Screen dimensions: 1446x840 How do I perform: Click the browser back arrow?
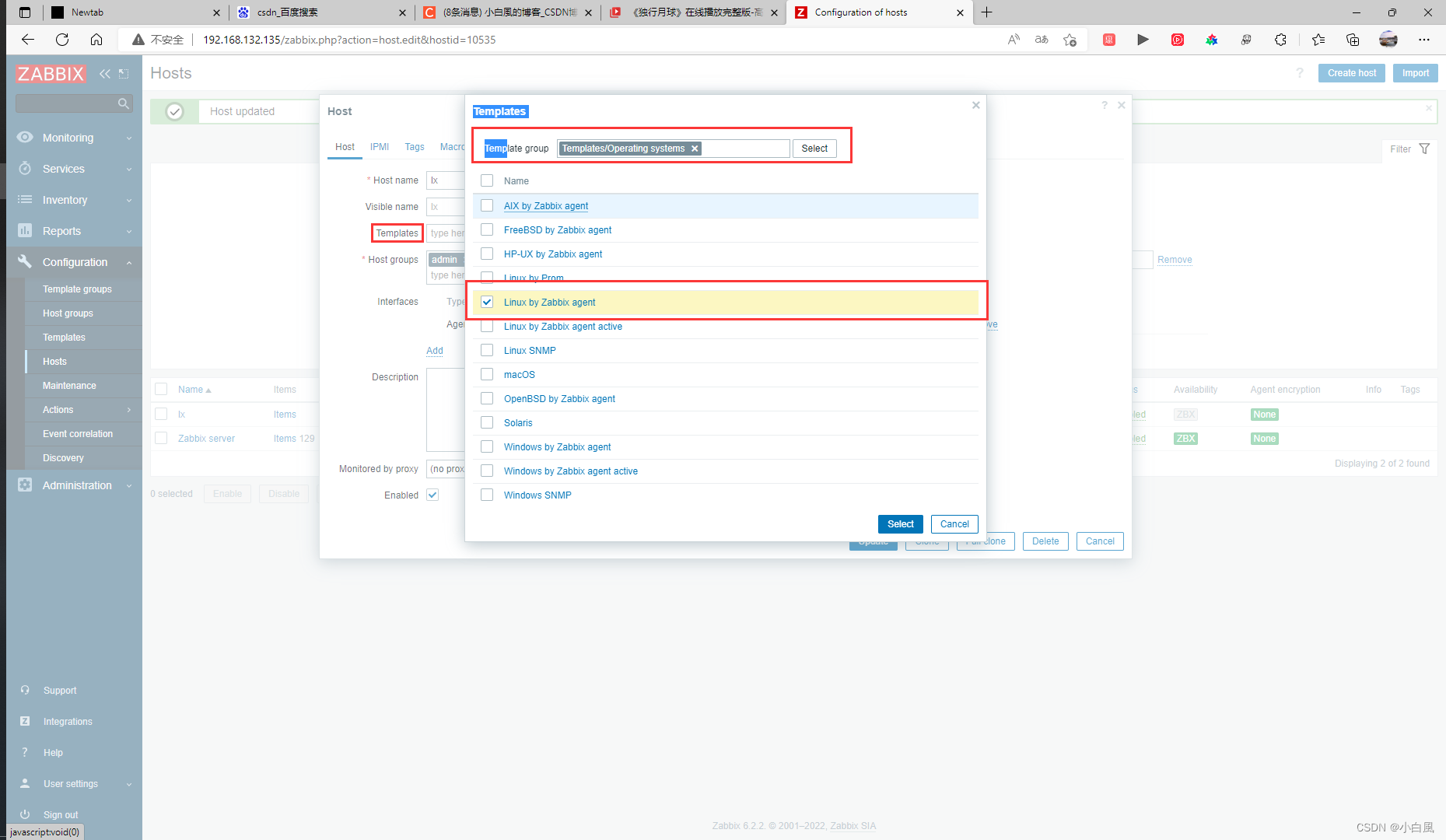[x=28, y=40]
